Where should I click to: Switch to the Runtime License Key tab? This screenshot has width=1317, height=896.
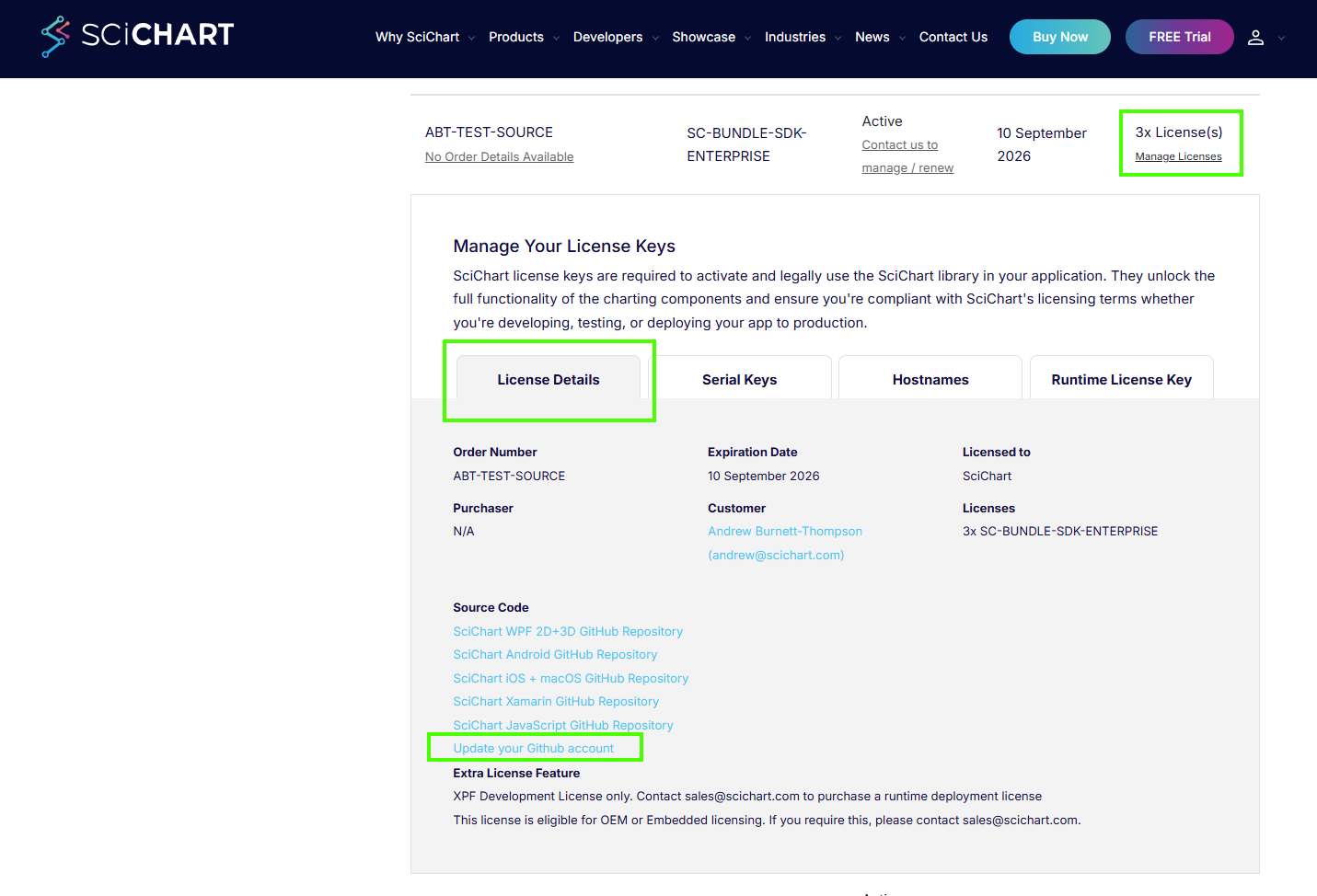click(x=1122, y=378)
